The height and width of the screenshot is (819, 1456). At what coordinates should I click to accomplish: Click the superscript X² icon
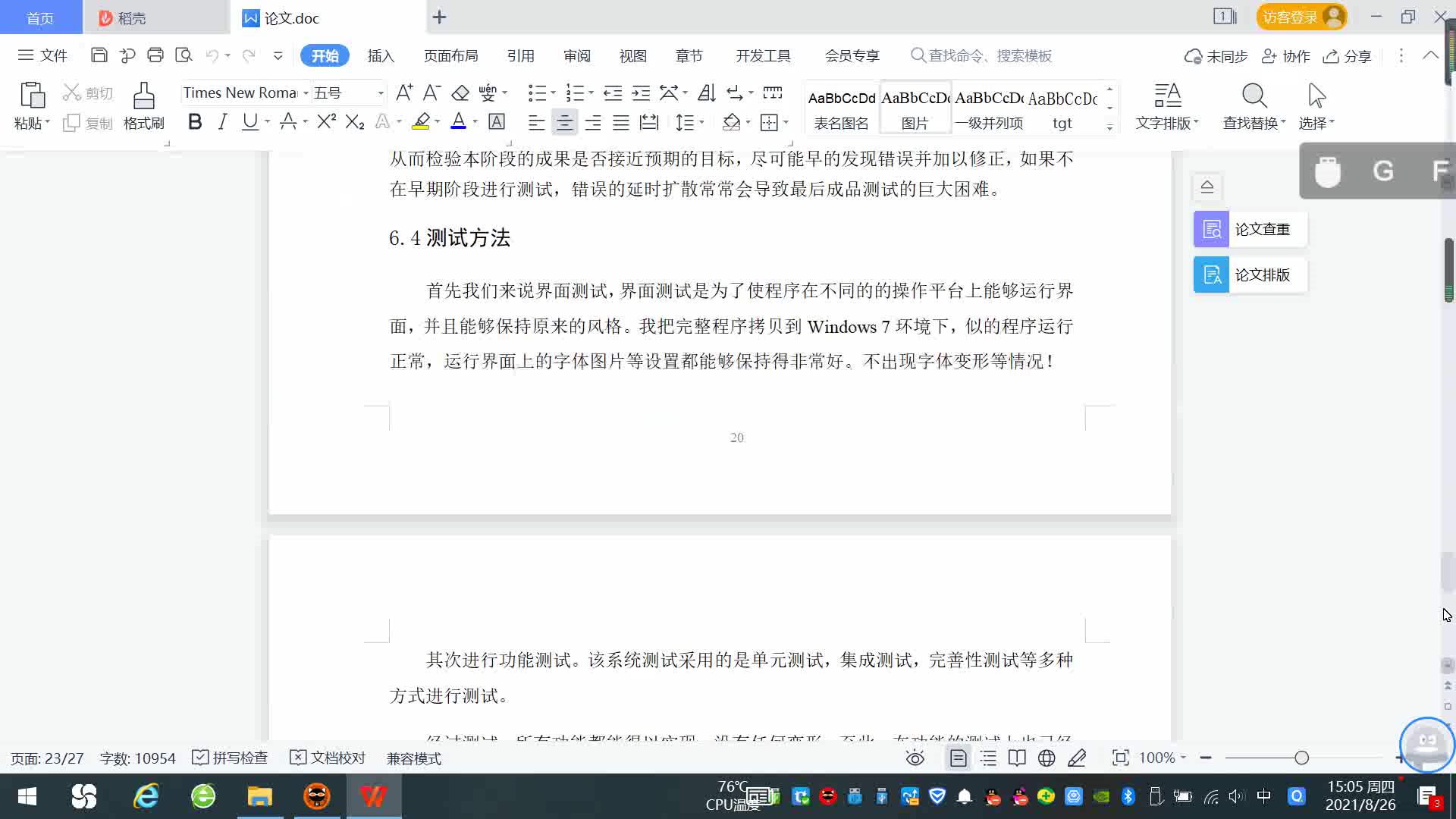click(x=326, y=122)
